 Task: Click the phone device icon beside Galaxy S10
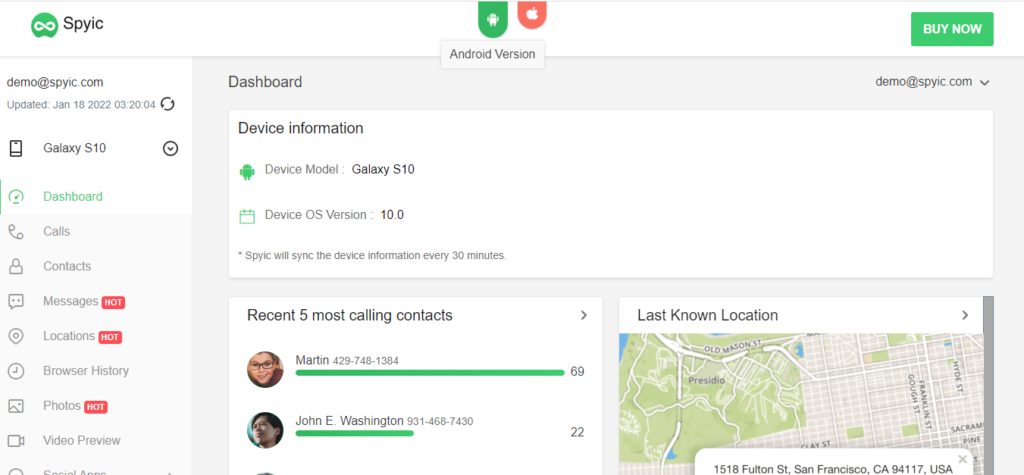tap(16, 148)
